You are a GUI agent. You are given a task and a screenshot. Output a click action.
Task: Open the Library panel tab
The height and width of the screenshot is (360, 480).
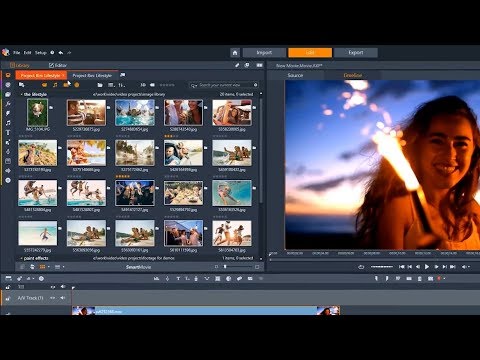(x=20, y=65)
